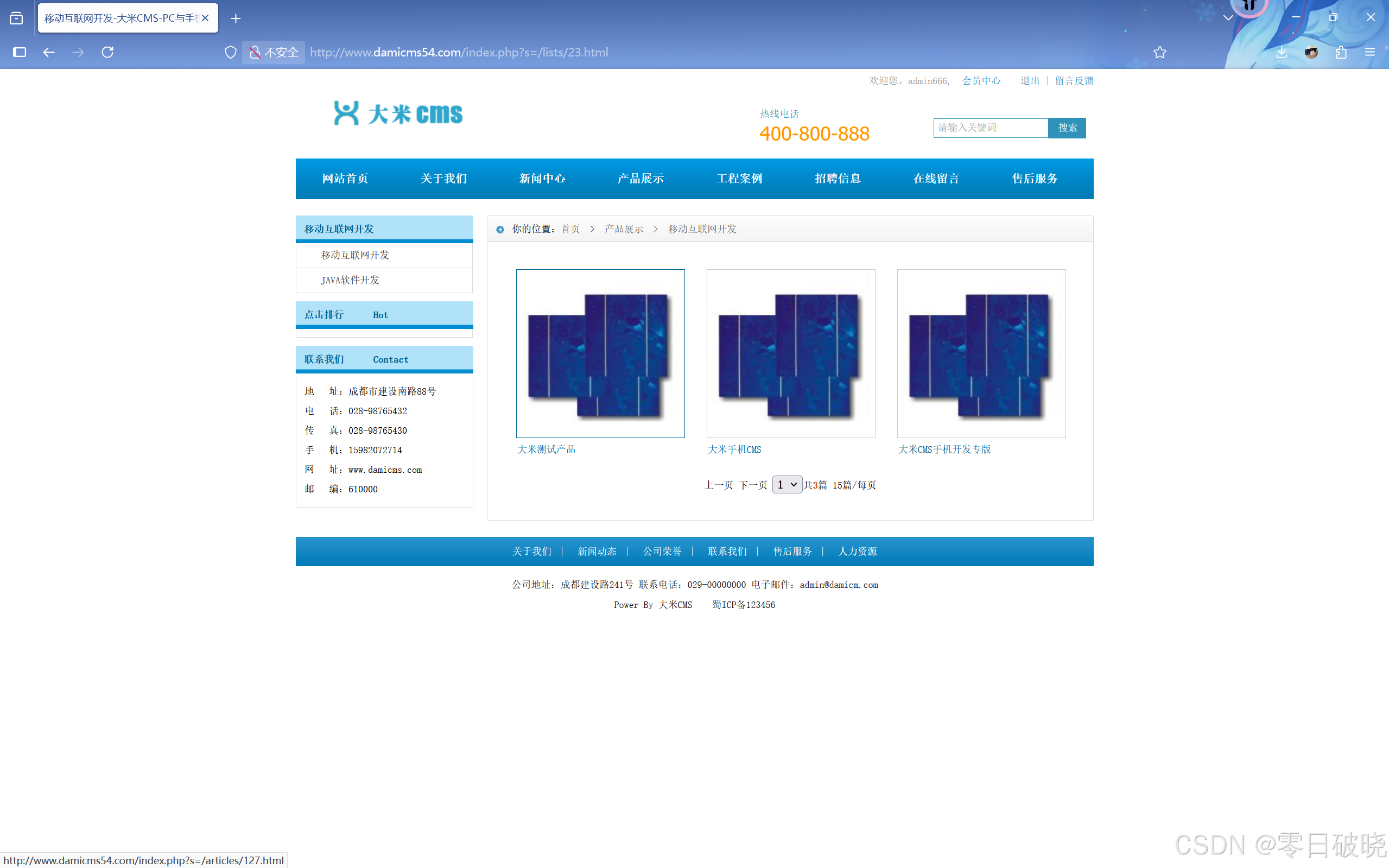The height and width of the screenshot is (868, 1389).
Task: Go back using the back arrow
Action: coord(49,52)
